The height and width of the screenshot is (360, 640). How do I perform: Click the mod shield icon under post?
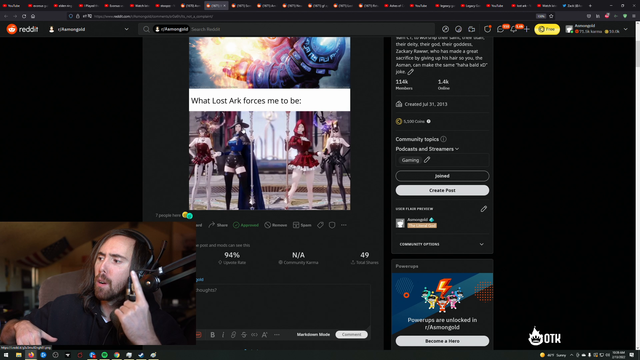332,225
